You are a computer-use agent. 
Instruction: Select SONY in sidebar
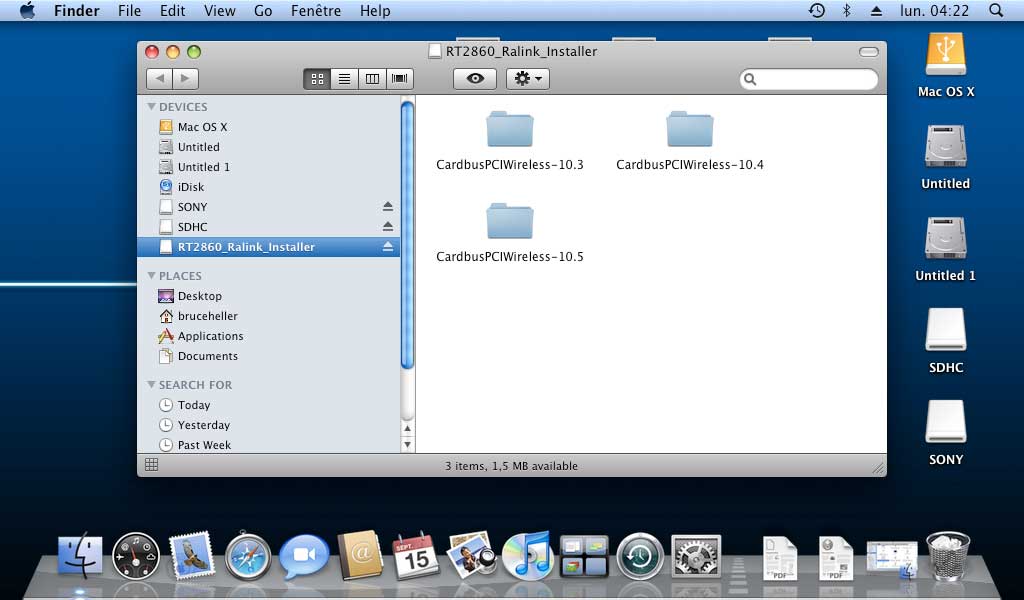tap(268, 207)
